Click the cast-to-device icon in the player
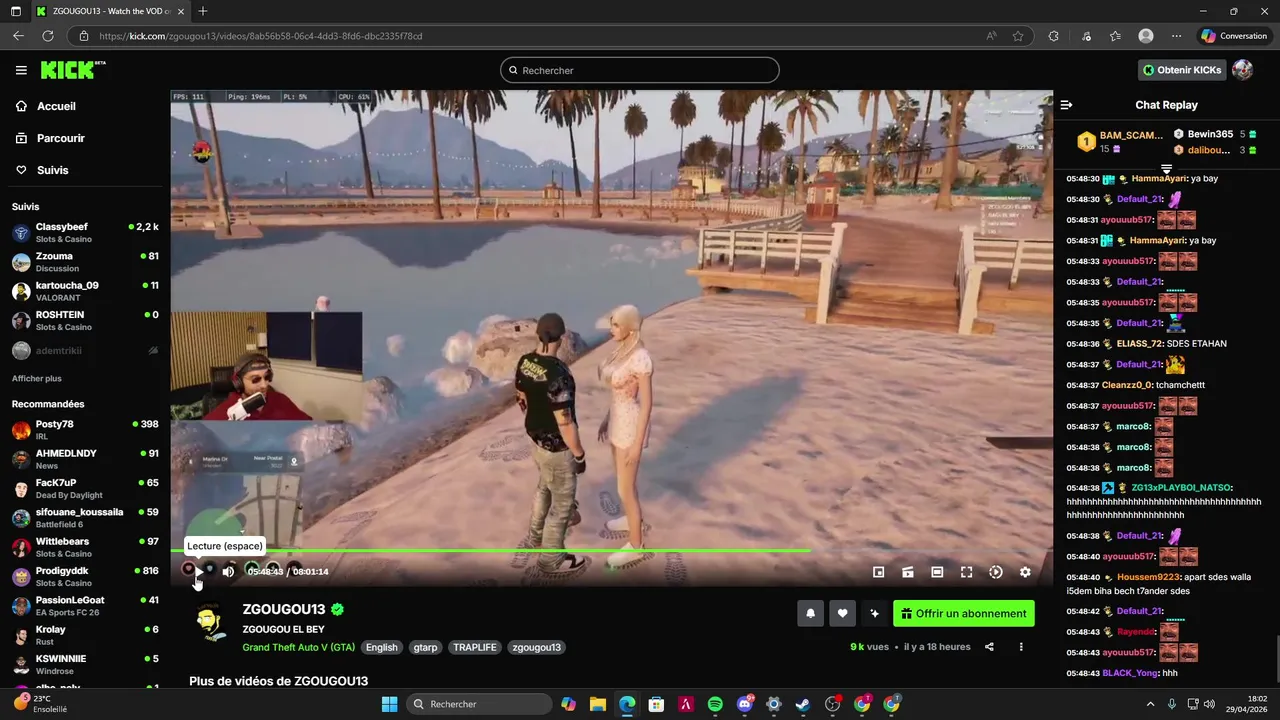Screen dimensions: 1280x720 point(908,572)
